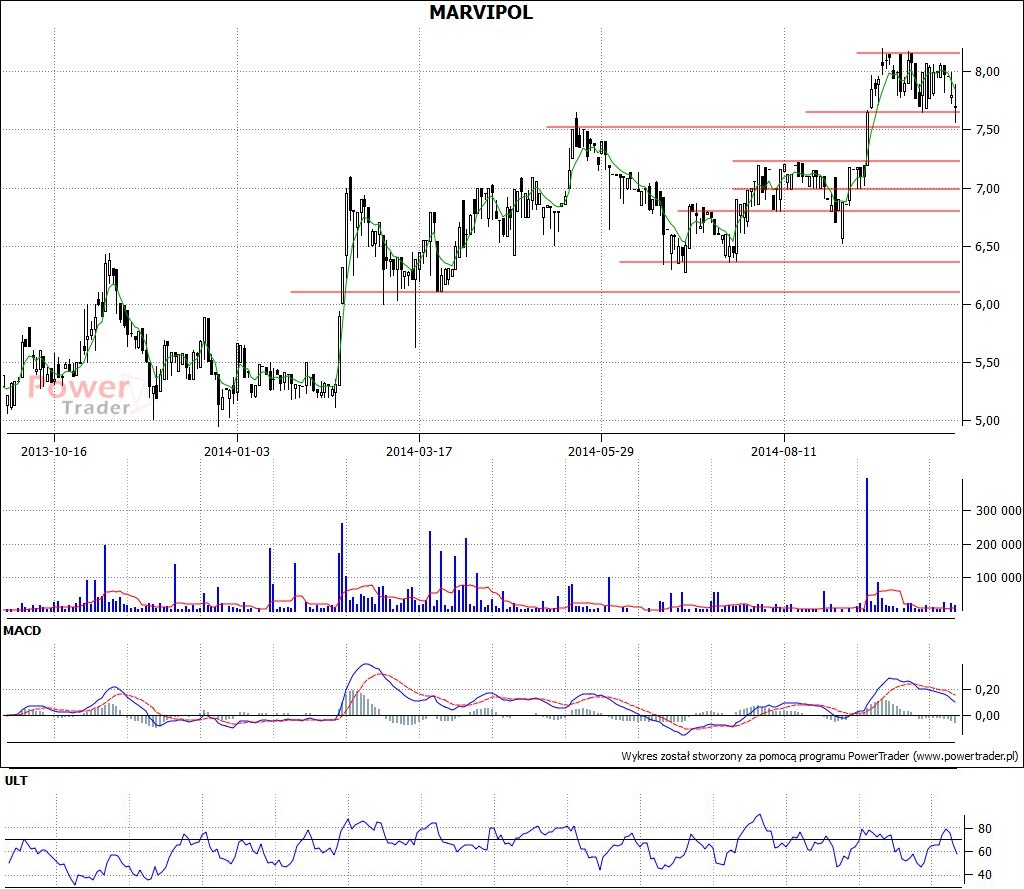Click the tallest volume bar spike

point(867,545)
